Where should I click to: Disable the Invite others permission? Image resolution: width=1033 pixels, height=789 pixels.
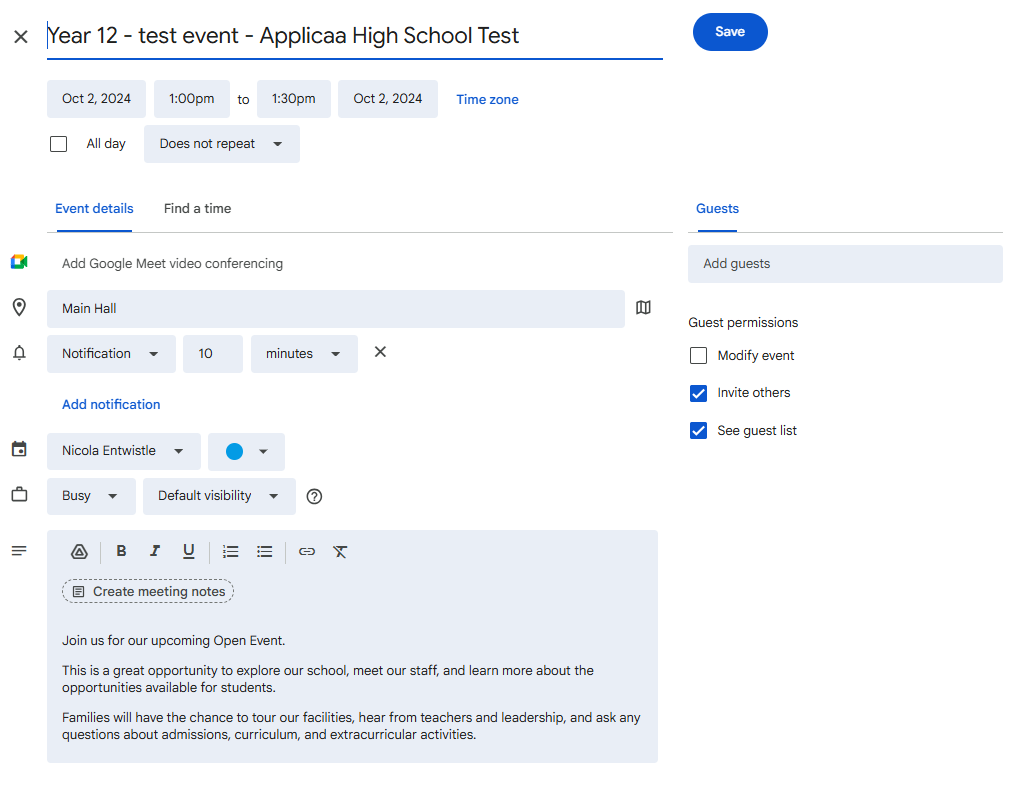pyautogui.click(x=698, y=393)
